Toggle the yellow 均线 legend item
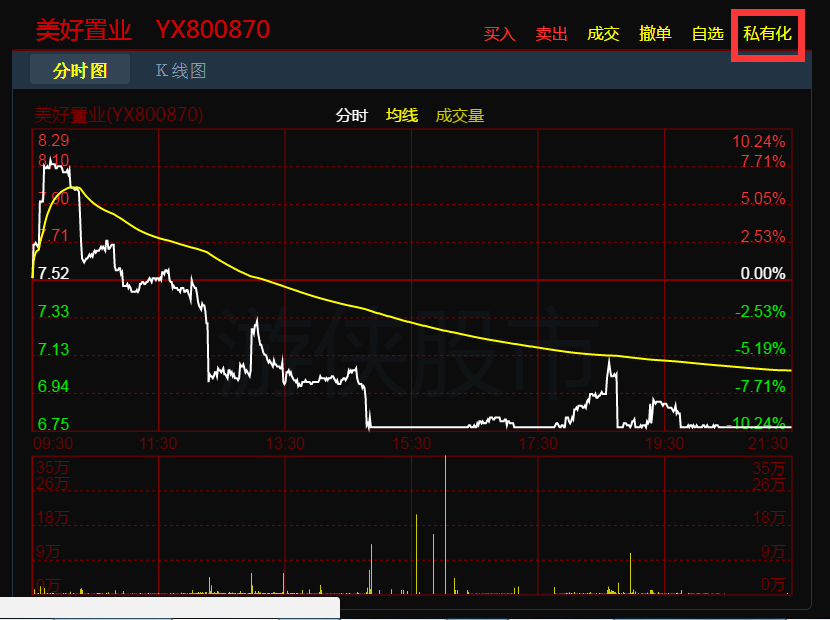Image resolution: width=830 pixels, height=620 pixels. [402, 116]
